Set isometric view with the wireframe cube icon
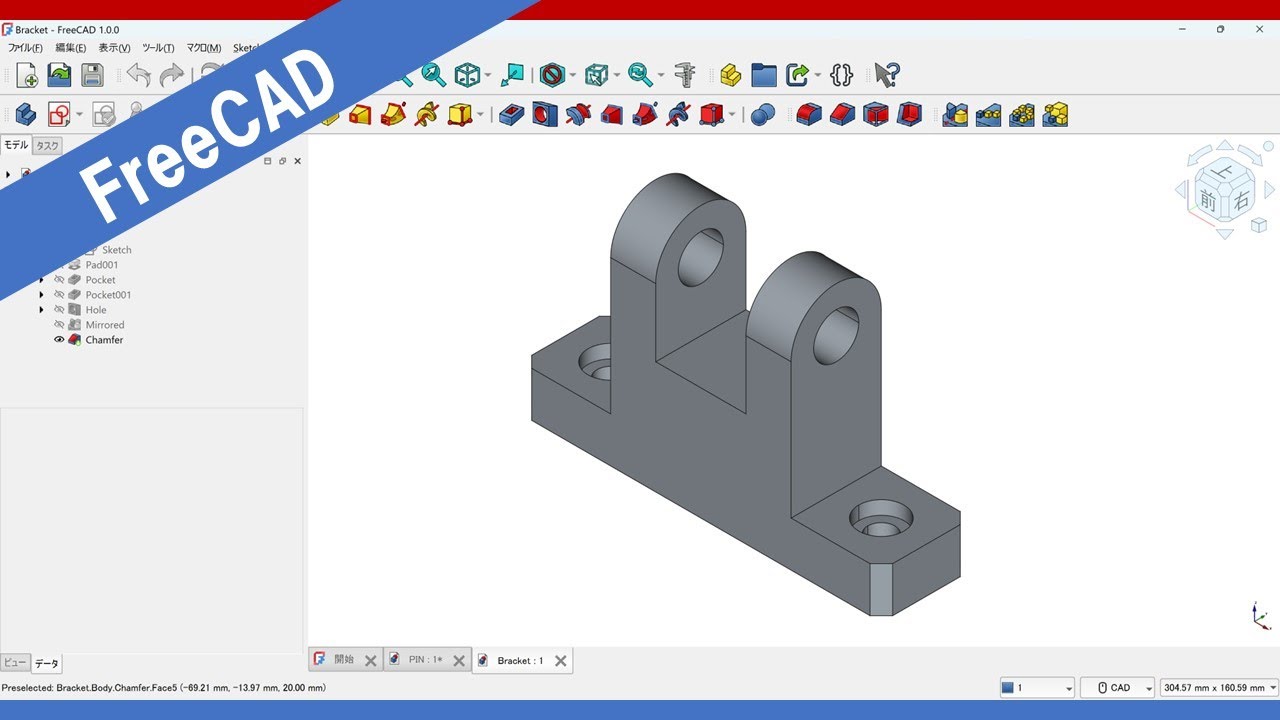1280x720 pixels. (x=466, y=75)
